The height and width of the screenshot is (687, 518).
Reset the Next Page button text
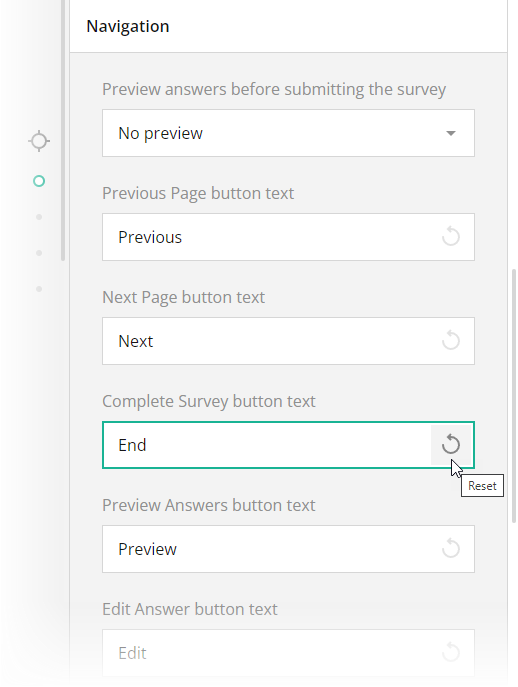tap(451, 341)
